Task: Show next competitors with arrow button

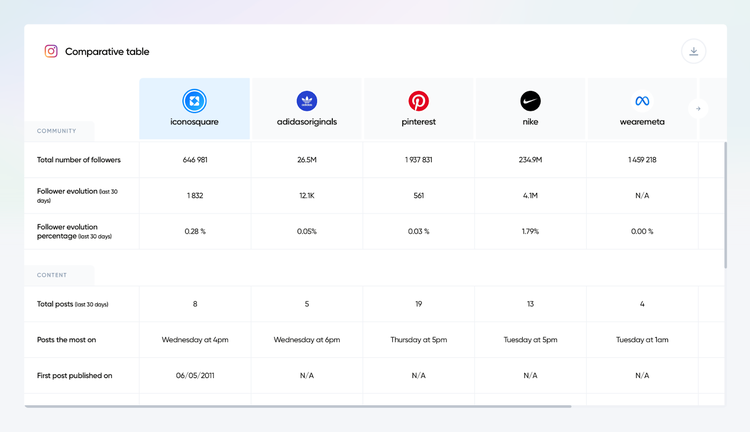Action: (698, 109)
